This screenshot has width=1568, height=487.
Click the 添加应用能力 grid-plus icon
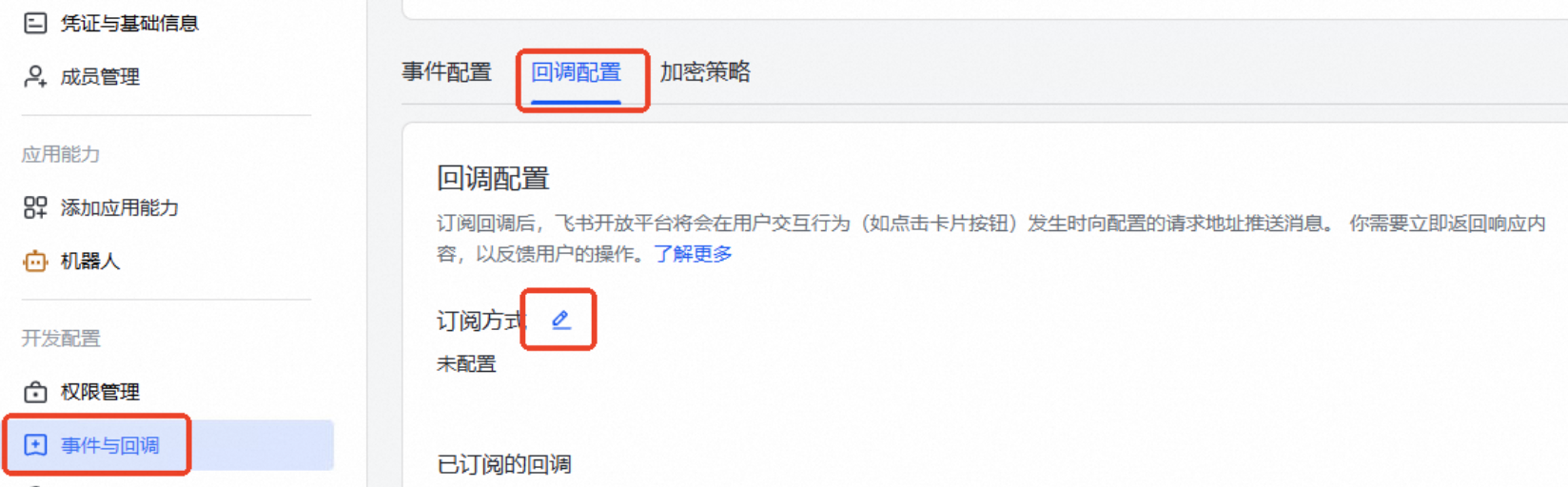35,207
